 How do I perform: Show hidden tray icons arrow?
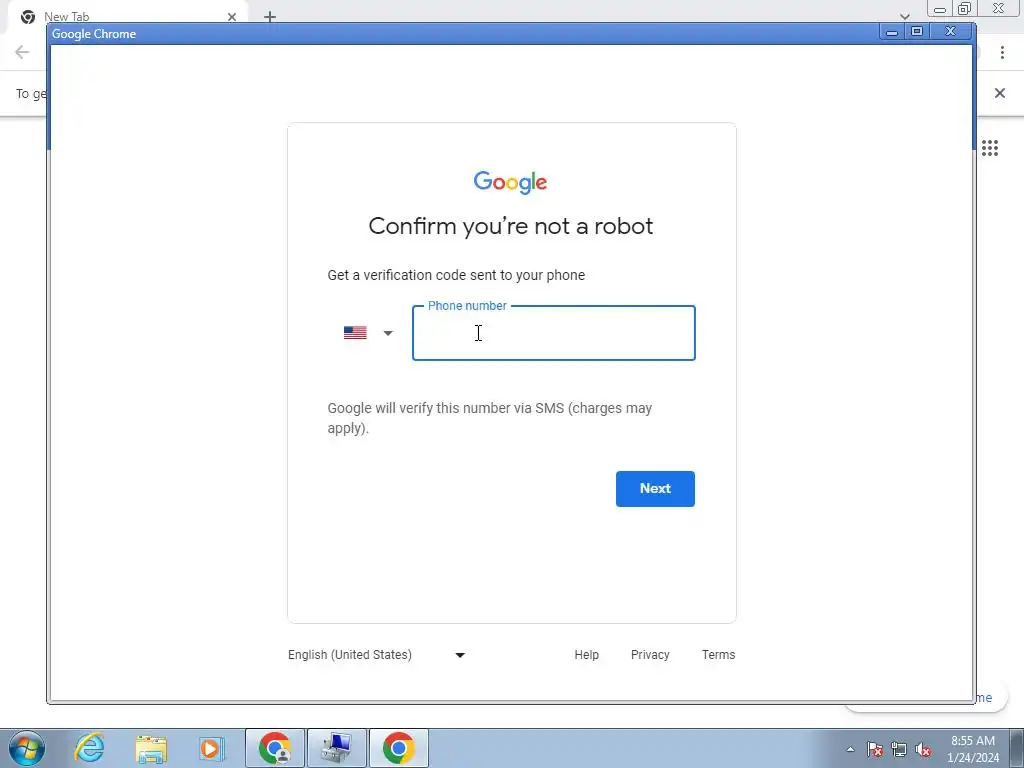(x=850, y=749)
